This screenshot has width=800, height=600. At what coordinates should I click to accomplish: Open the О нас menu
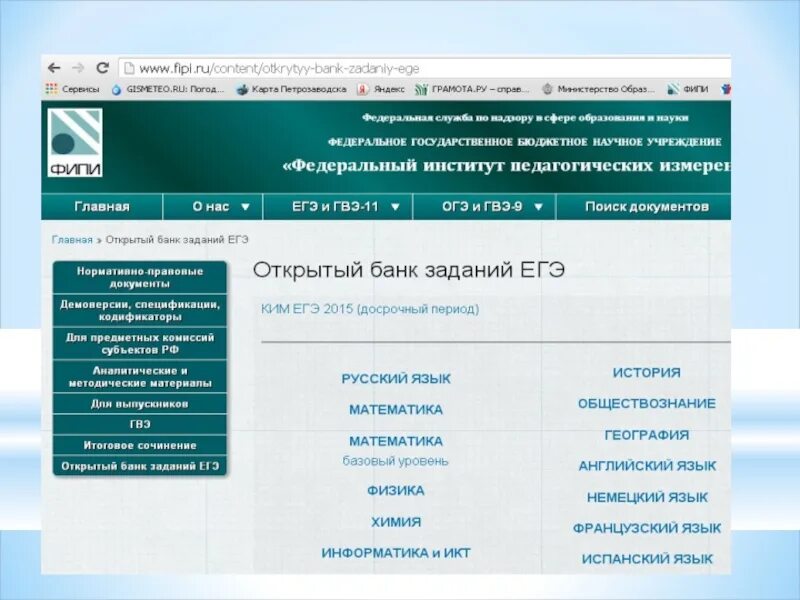[x=213, y=207]
